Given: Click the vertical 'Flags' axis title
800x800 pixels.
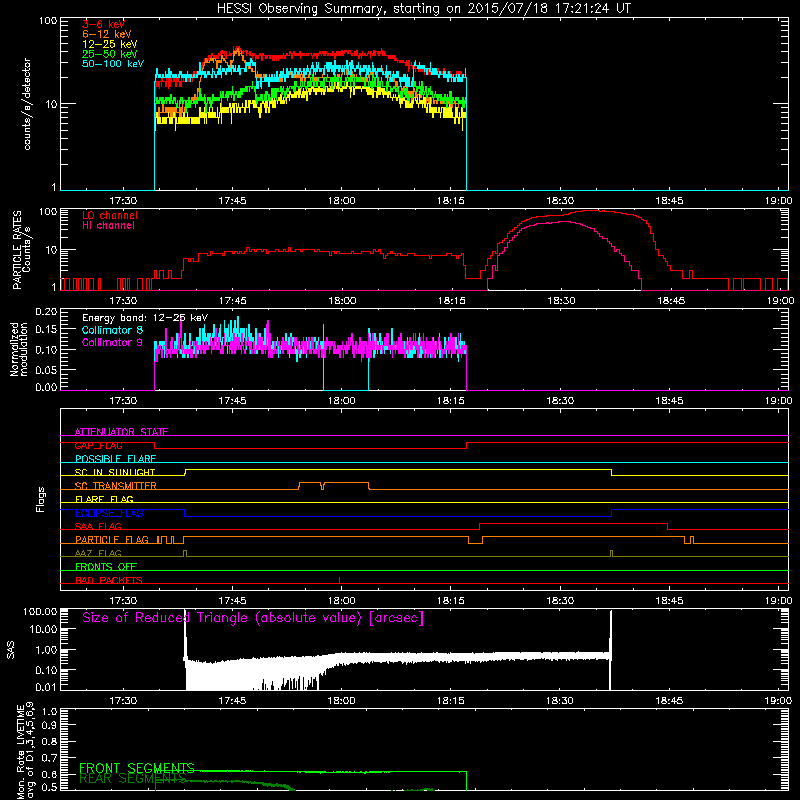Looking at the screenshot, I should click(41, 500).
